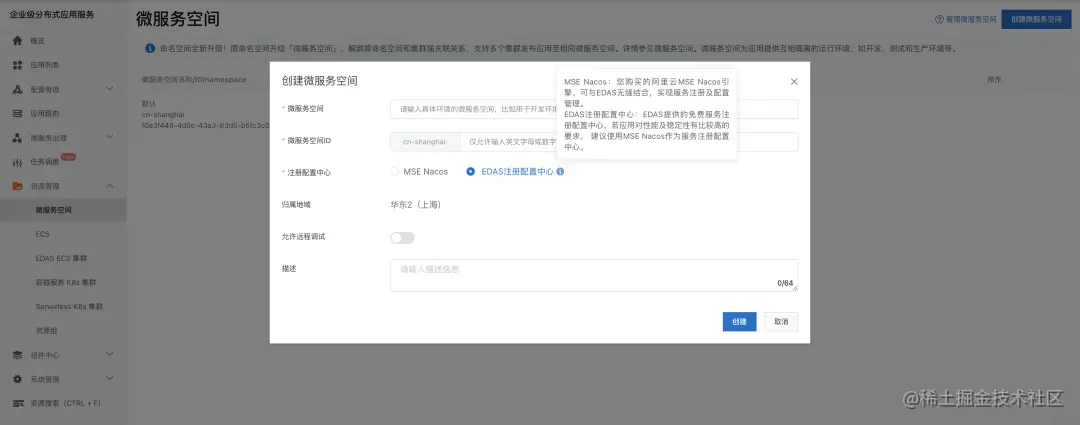Click the sliders icon beside 任务调度
The image size is (1080, 425).
[x=18, y=163]
